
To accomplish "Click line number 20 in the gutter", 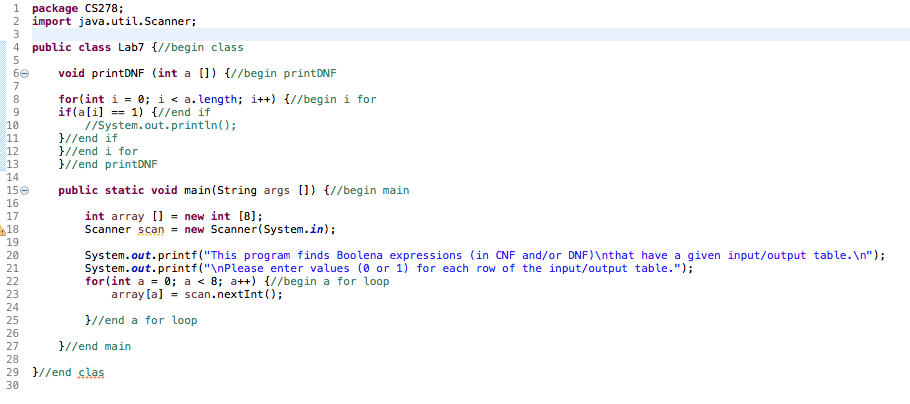I will coord(14,255).
